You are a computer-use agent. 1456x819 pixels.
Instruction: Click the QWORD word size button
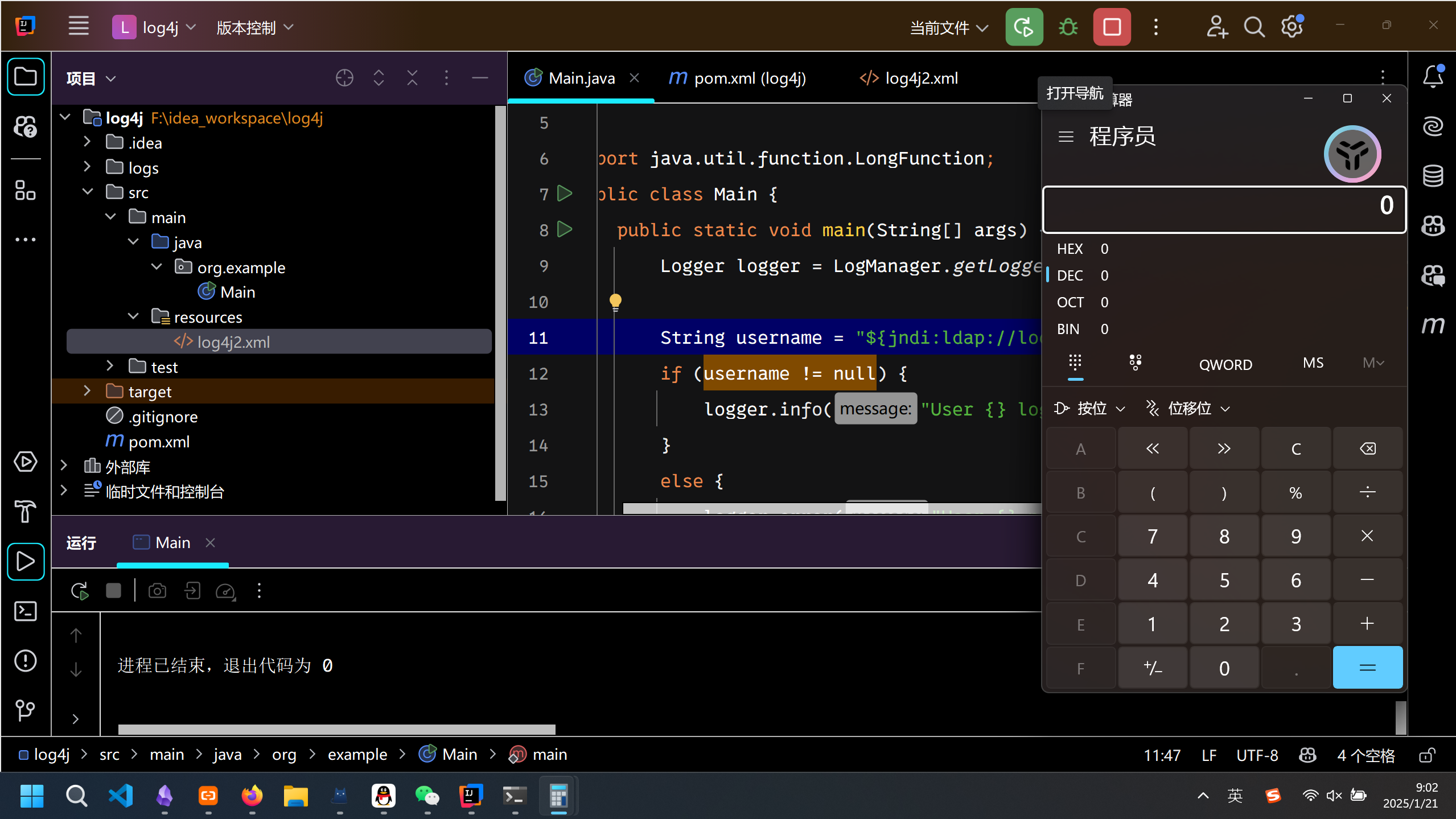click(1225, 364)
